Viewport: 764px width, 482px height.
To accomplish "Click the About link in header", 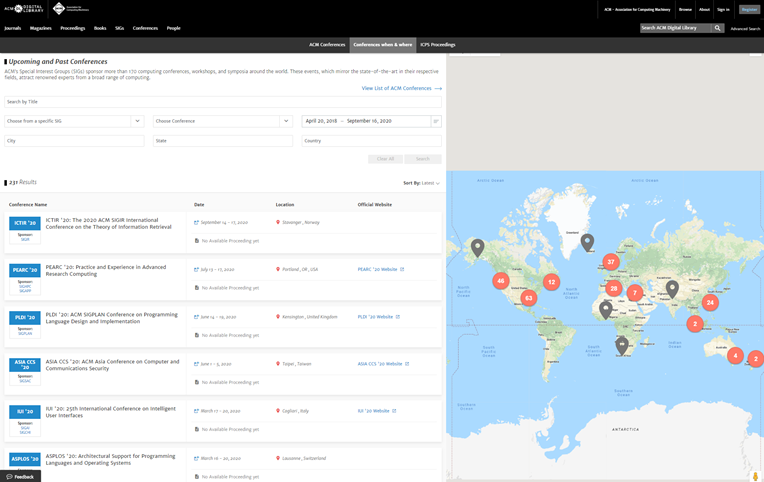I will tap(704, 9).
